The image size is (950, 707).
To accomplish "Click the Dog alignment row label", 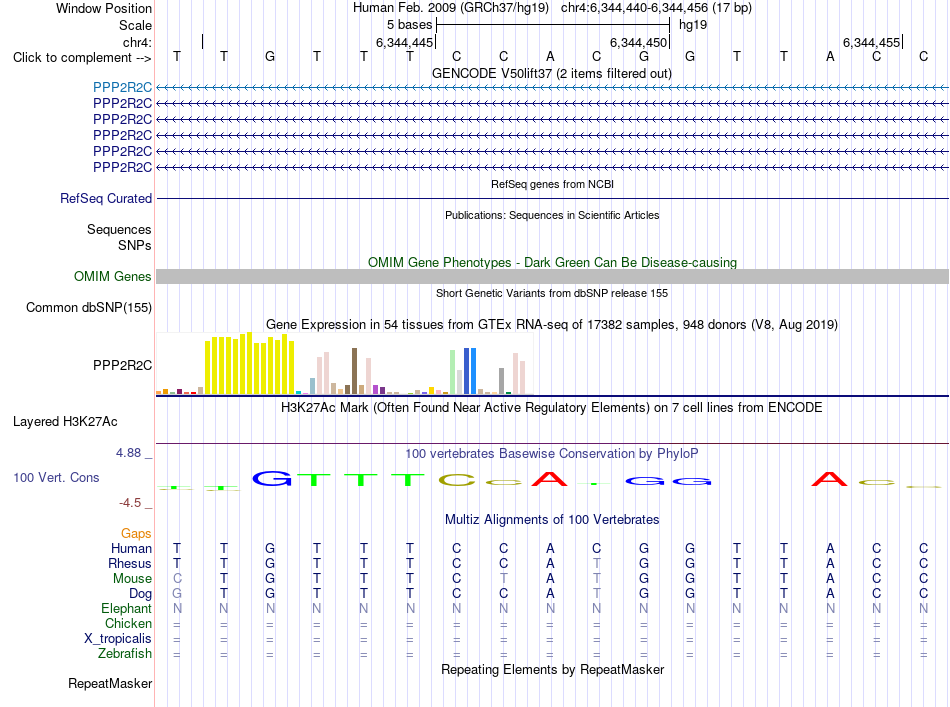I will coord(141,594).
